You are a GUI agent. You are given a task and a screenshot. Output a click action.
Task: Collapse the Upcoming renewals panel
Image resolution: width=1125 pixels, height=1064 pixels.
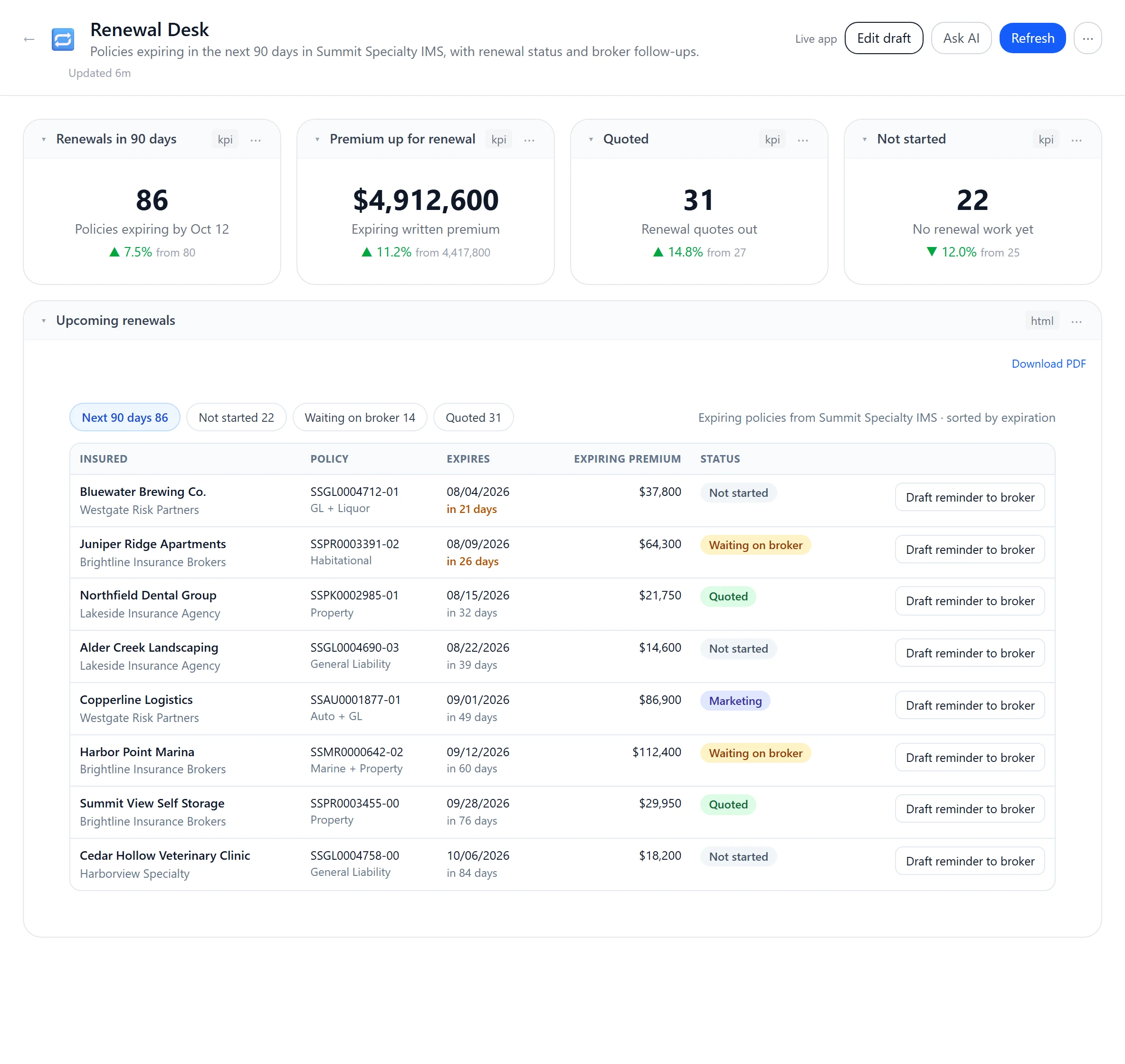pyautogui.click(x=44, y=321)
